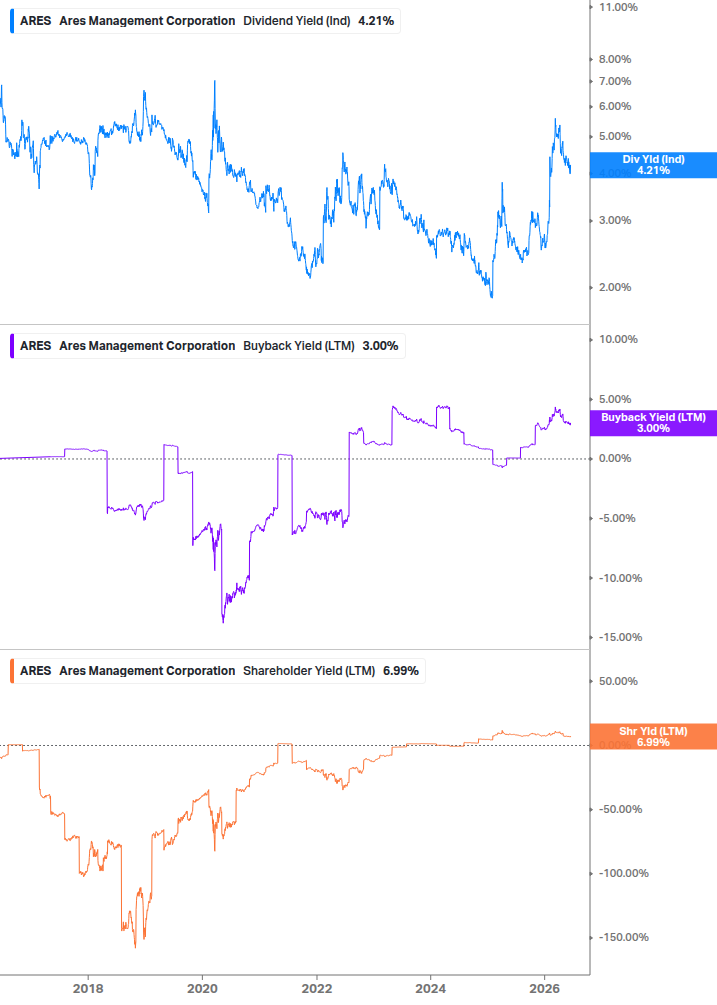The height and width of the screenshot is (1005, 717).
Task: Select the purple Buyback Yield color bar
Action: (x=12, y=345)
